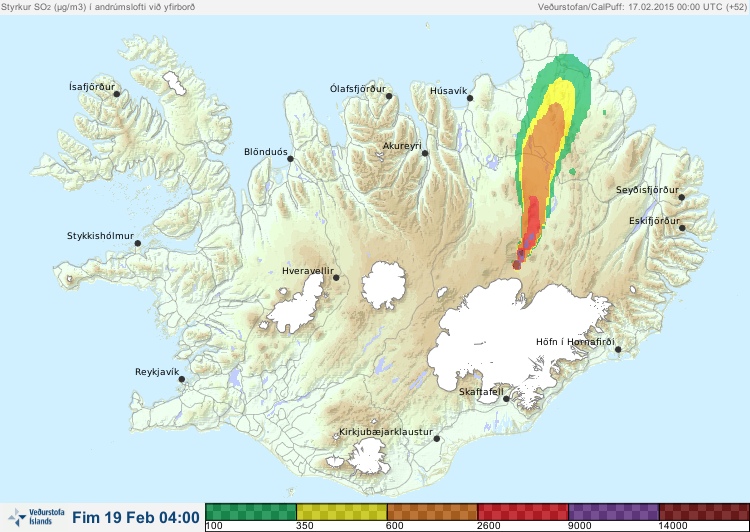Click the 'Akureyri' label
Viewport: 750px width, 532px height.
[x=402, y=146]
